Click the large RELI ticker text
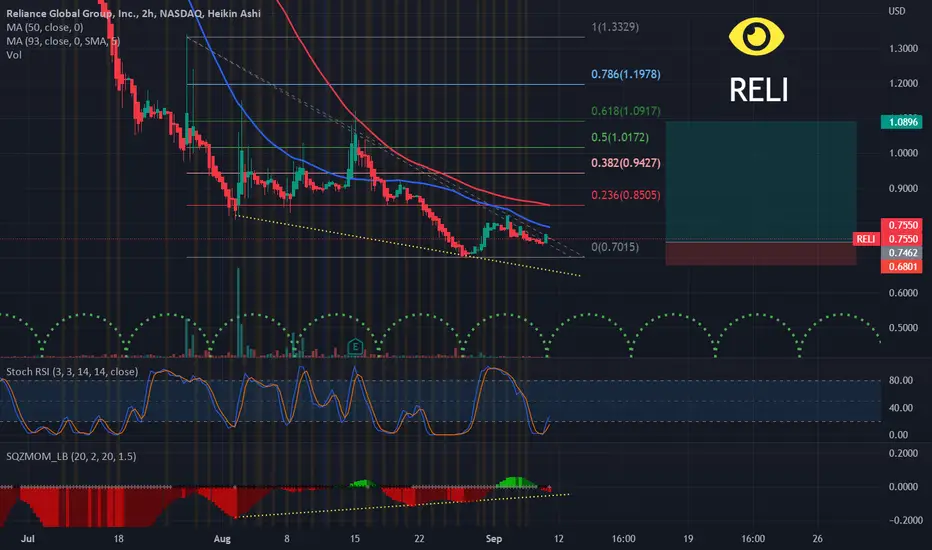Viewport: 932px width, 550px height. (758, 90)
